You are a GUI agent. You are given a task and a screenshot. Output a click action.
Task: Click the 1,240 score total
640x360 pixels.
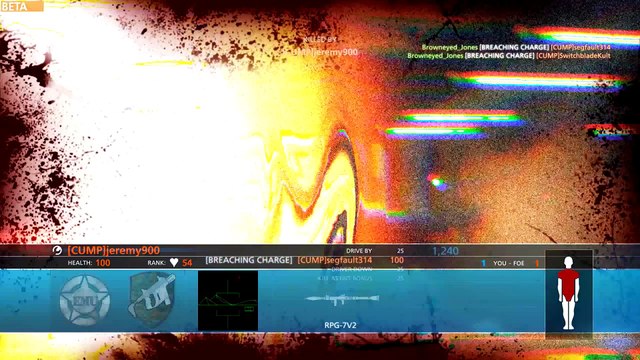pyautogui.click(x=445, y=251)
